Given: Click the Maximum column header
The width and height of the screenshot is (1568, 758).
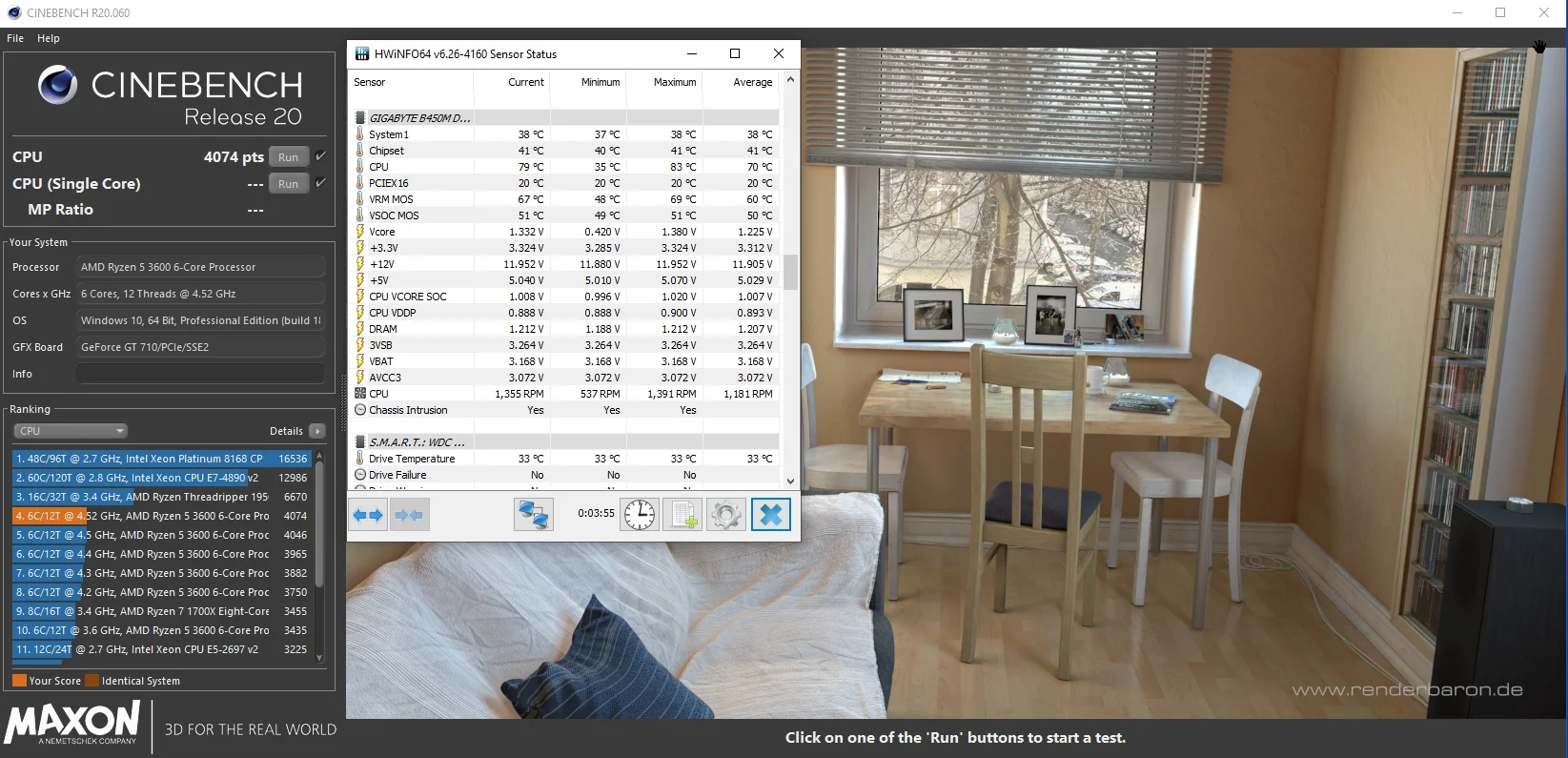Looking at the screenshot, I should coord(675,82).
